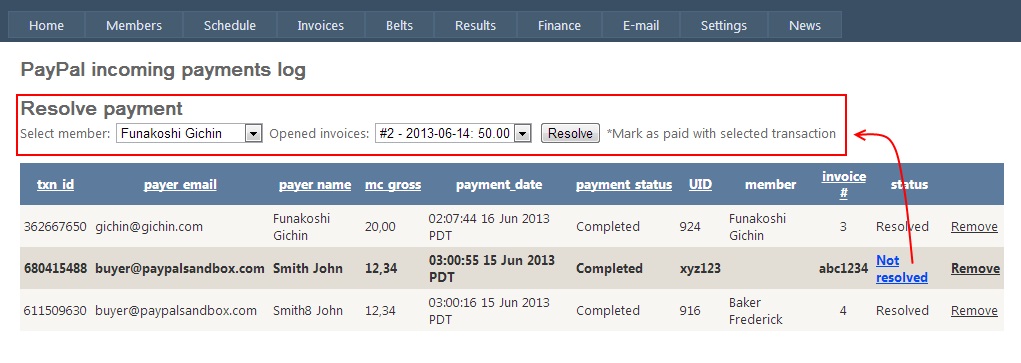This screenshot has height=363, width=1021.
Task: Remove the Baker Frederick transaction row
Action: [974, 310]
